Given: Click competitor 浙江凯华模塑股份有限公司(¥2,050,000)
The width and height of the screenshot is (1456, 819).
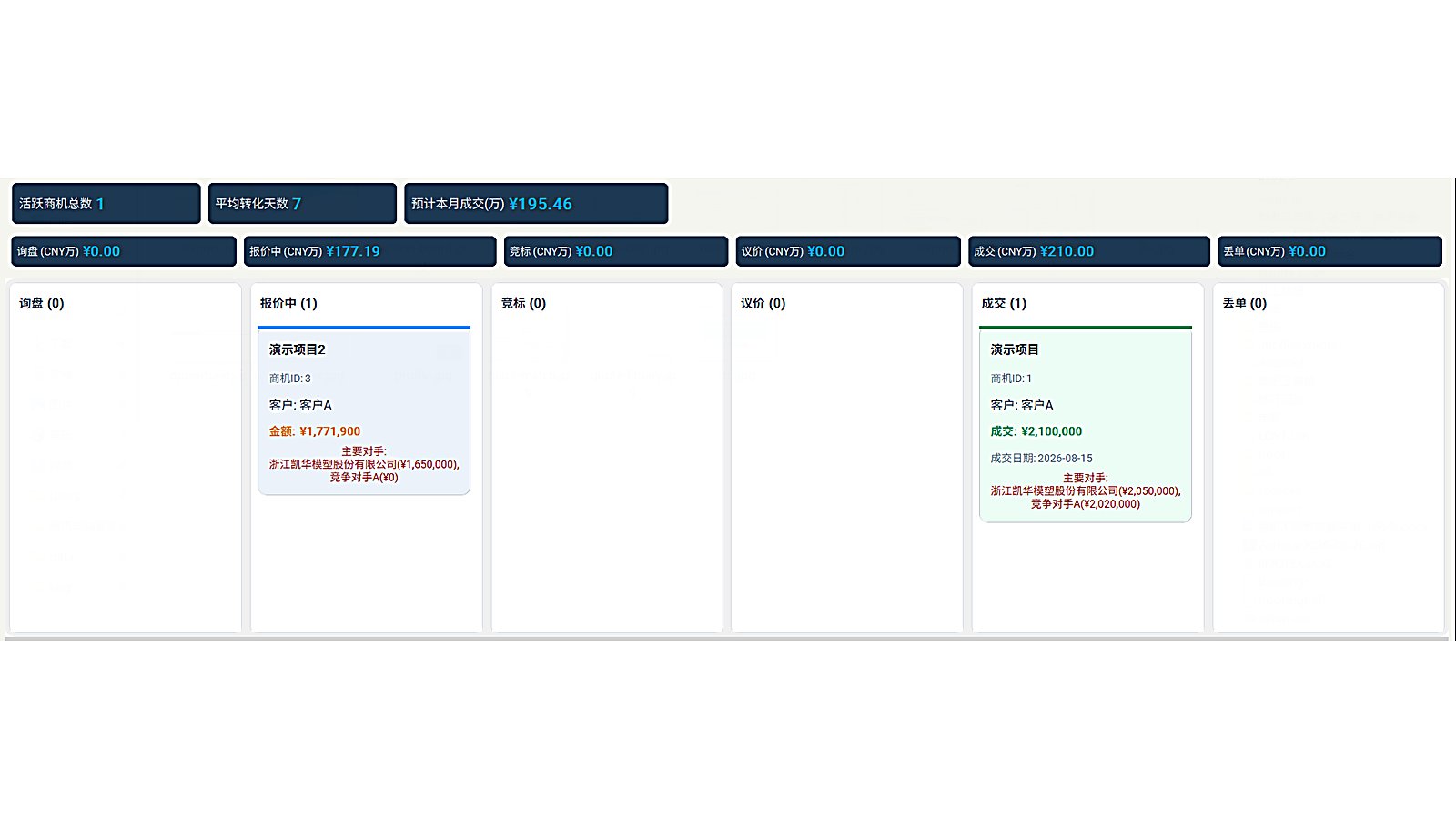Looking at the screenshot, I should pos(1086,490).
